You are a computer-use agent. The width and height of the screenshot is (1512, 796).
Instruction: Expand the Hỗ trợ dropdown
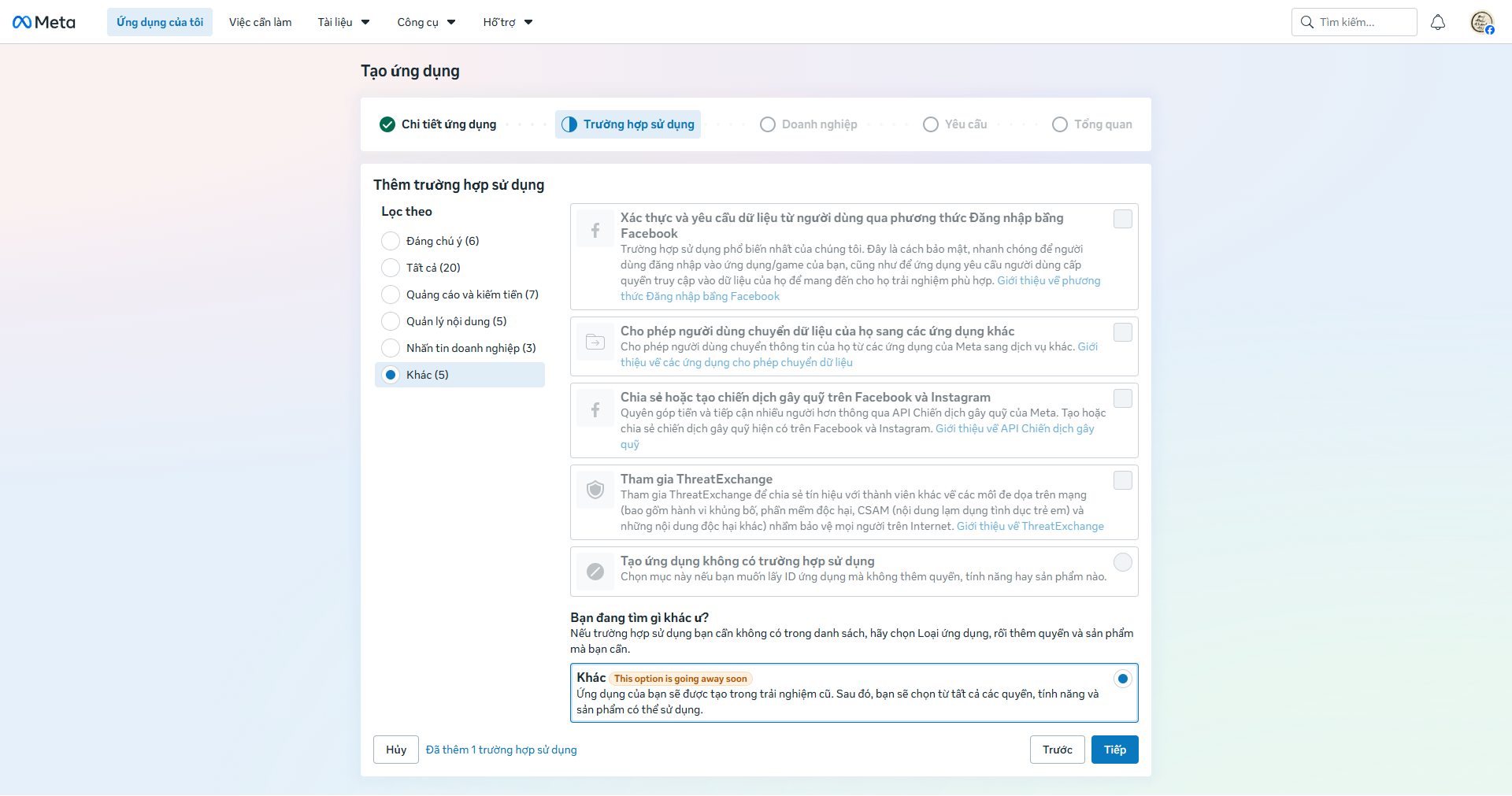[508, 22]
